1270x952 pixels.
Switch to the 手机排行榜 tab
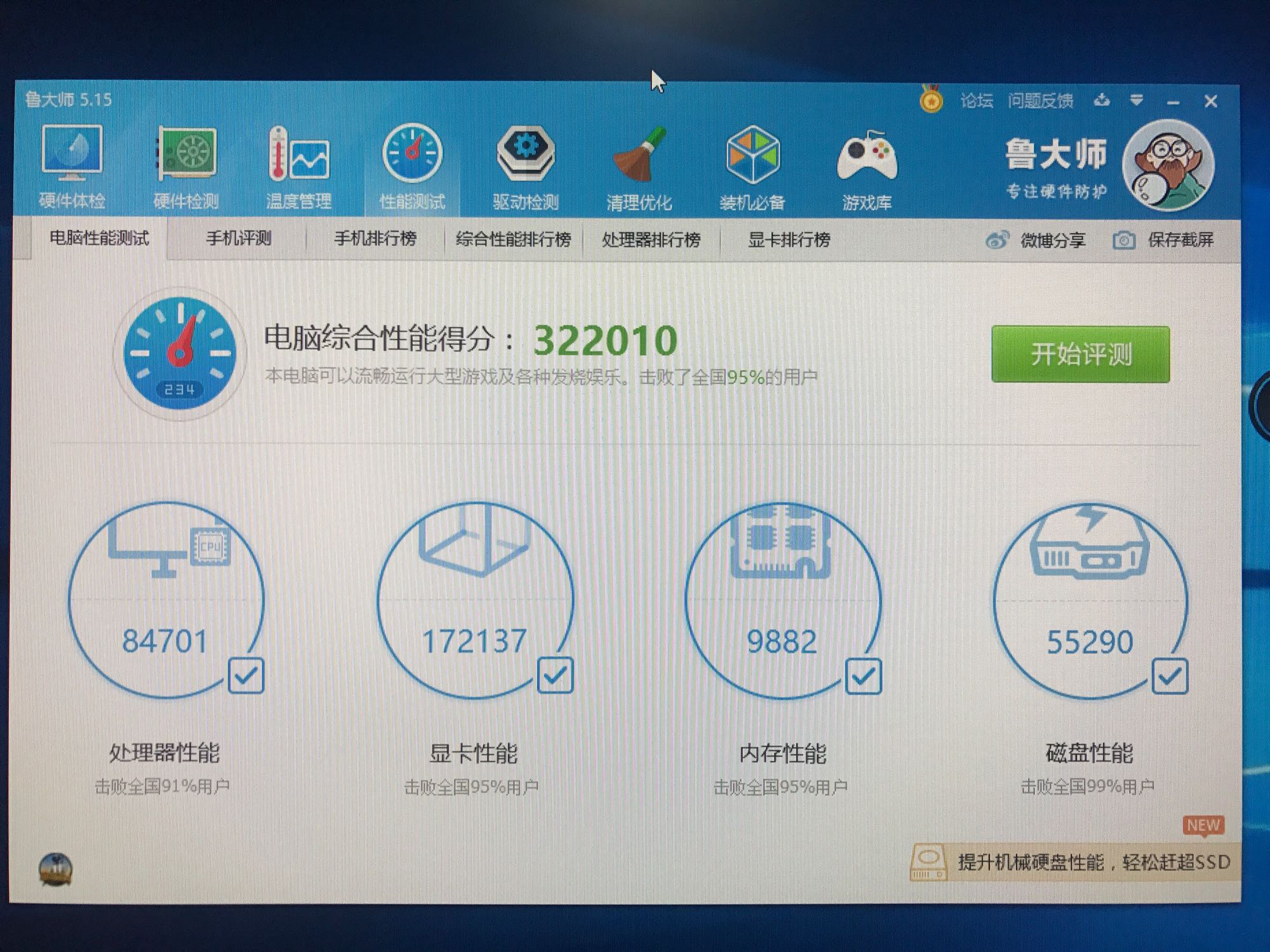[375, 239]
